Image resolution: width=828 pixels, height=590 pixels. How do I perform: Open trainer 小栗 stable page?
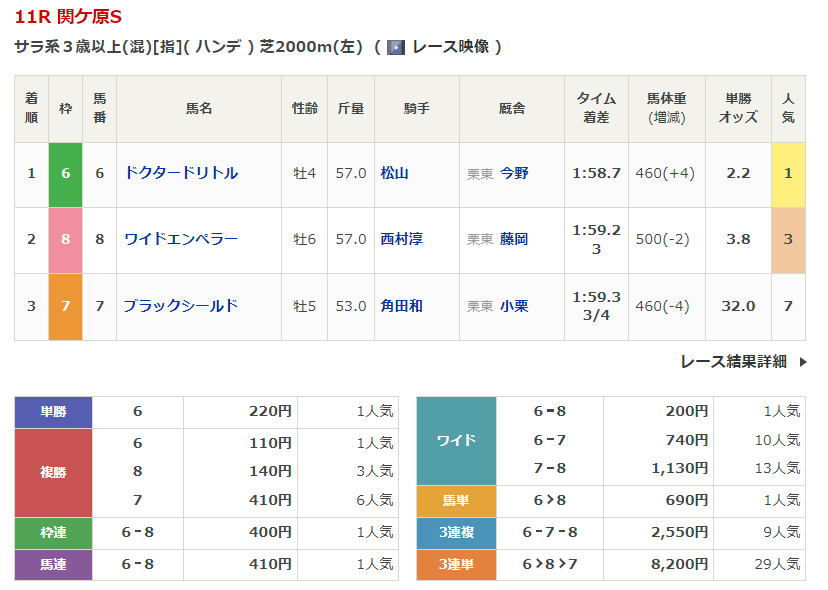pyautogui.click(x=514, y=306)
